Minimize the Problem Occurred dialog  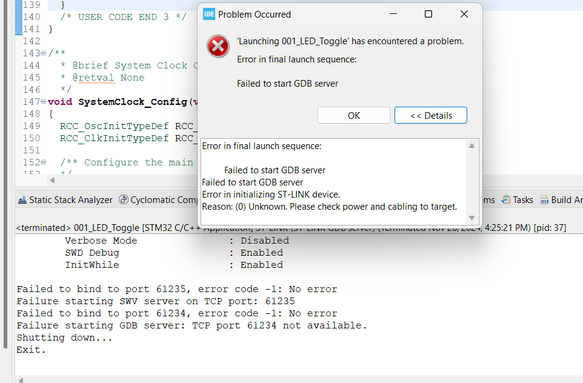(x=393, y=14)
